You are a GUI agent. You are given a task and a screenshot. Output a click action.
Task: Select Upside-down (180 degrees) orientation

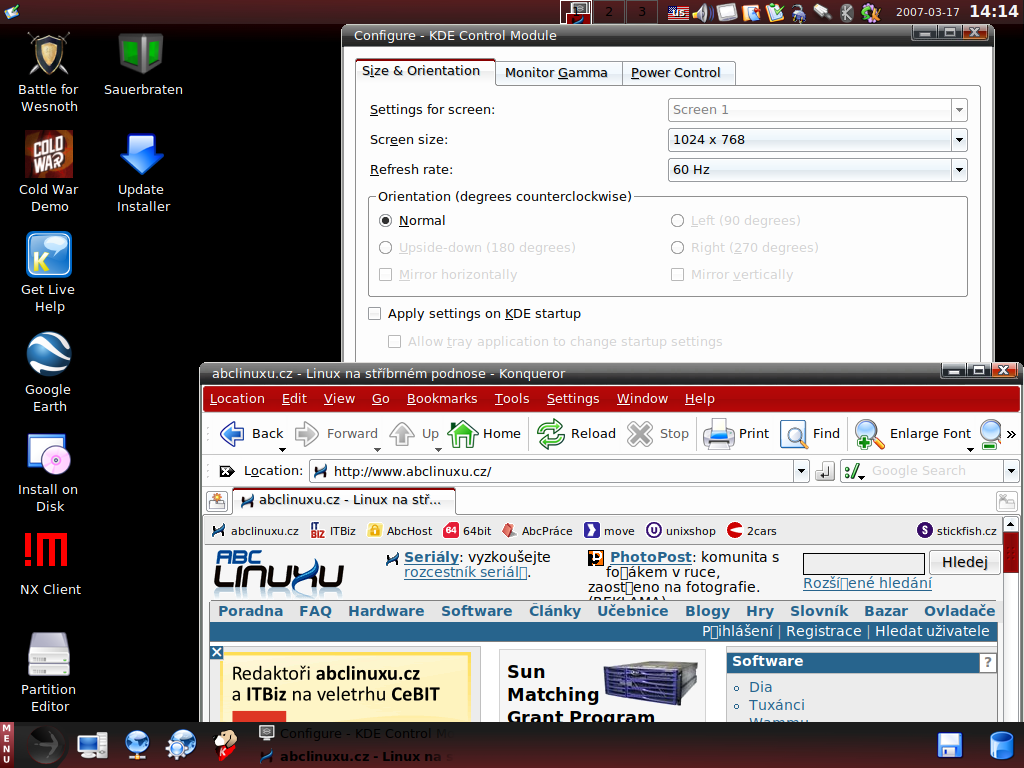[x=385, y=248]
